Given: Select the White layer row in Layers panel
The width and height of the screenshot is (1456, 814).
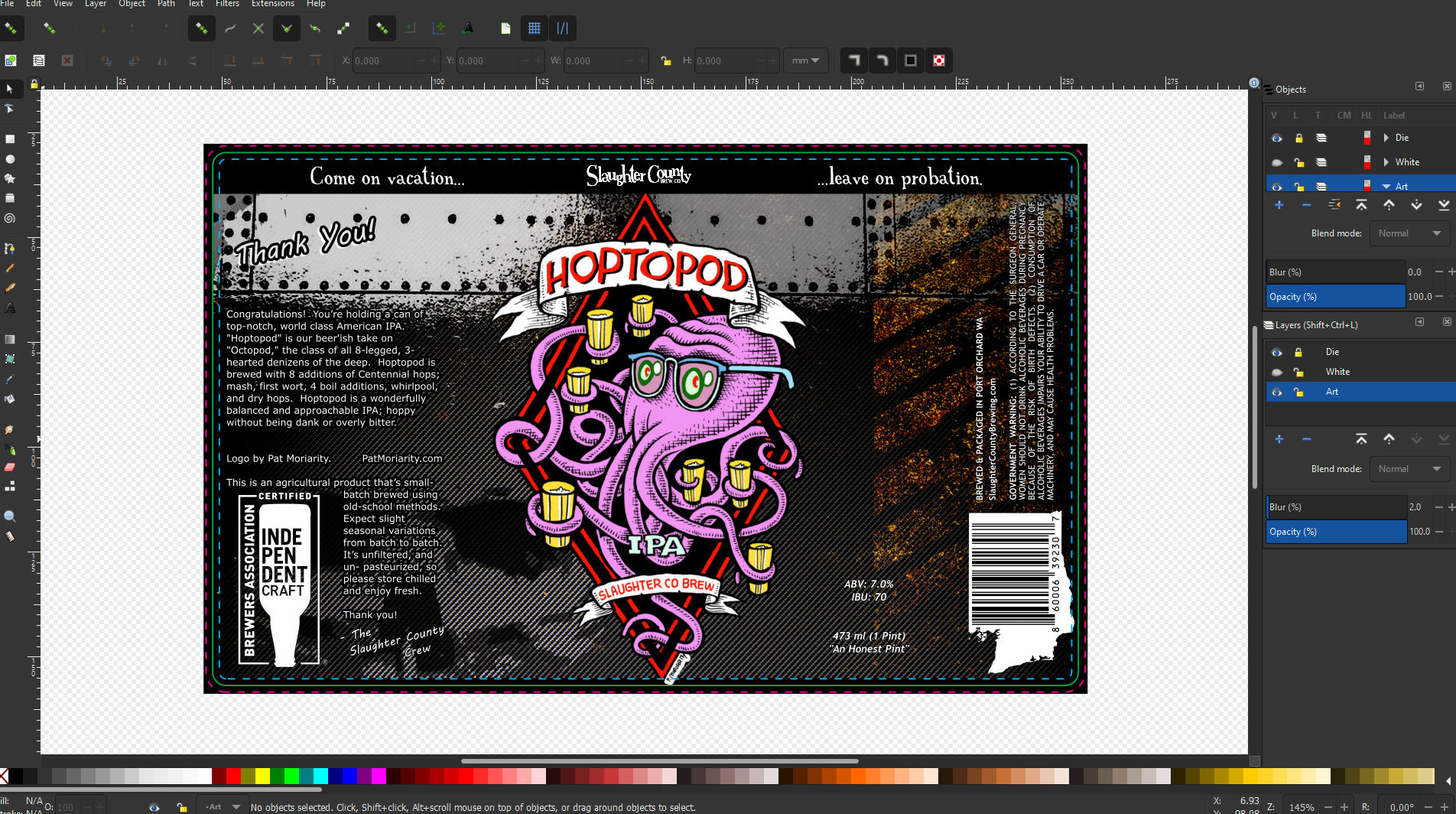Looking at the screenshot, I should coord(1360,372).
